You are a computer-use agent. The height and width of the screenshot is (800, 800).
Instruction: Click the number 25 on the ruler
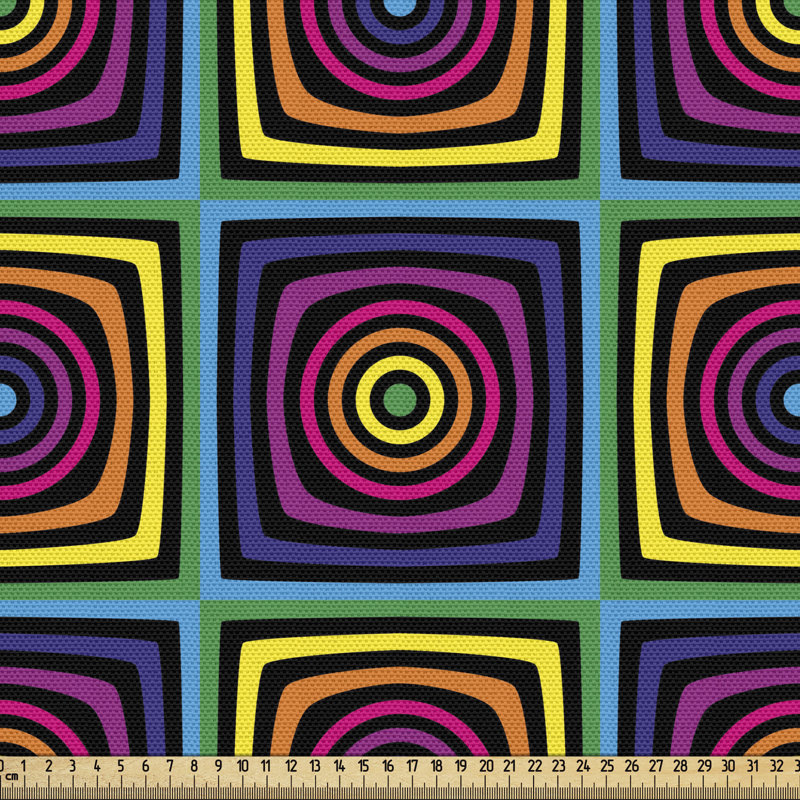(607, 766)
